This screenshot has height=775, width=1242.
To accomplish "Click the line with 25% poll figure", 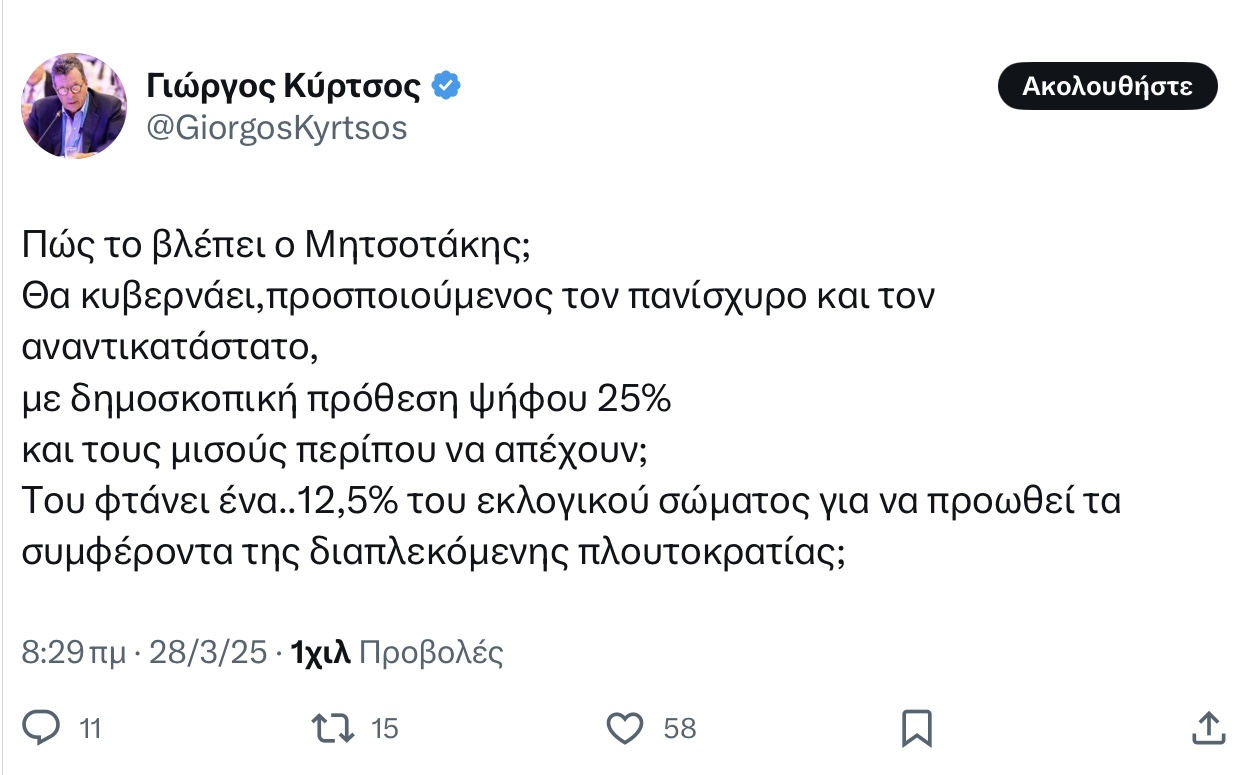I will pos(346,400).
